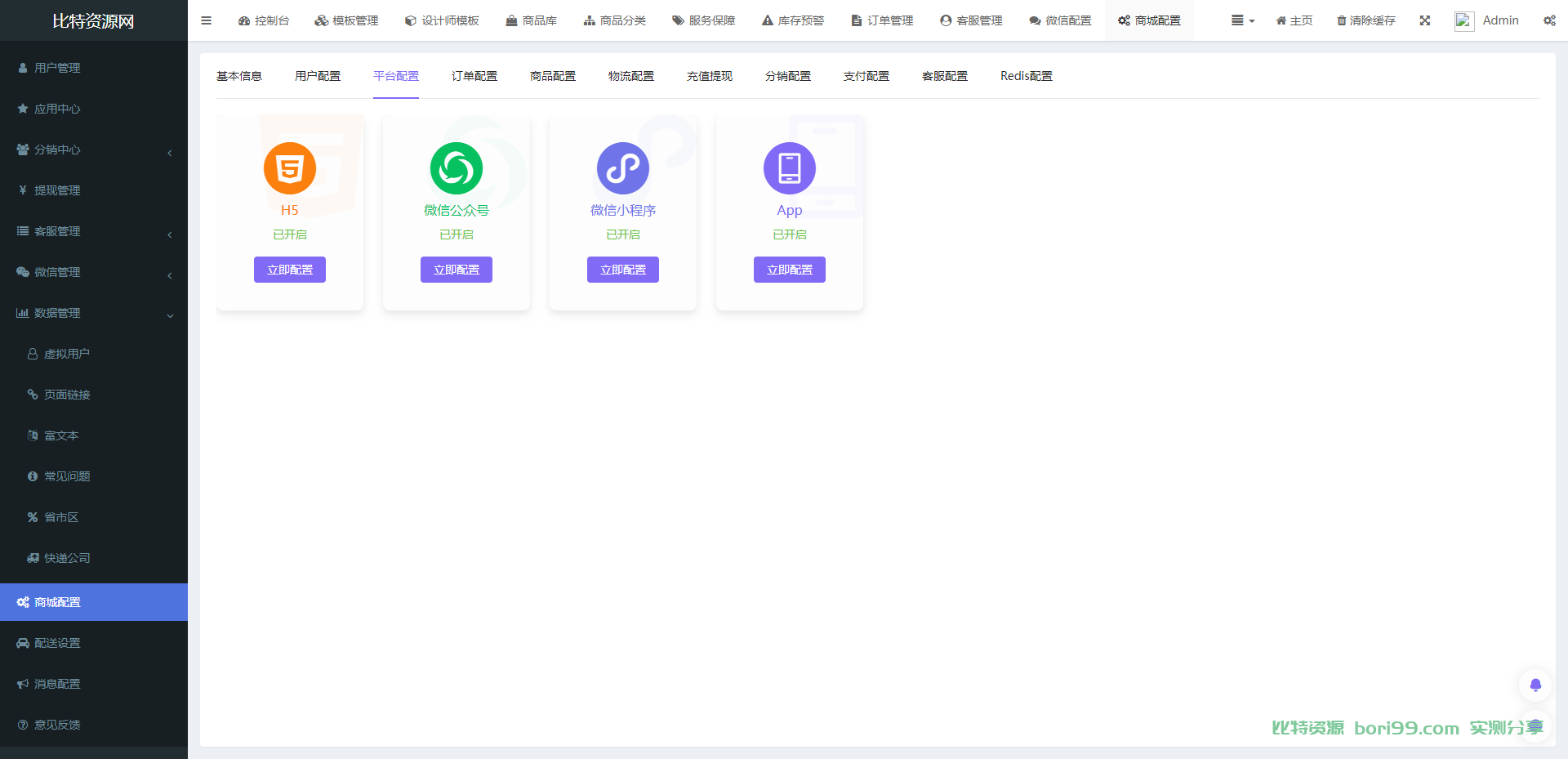1568x759 pixels.
Task: Click the 省市区 percent icon
Action: (33, 517)
